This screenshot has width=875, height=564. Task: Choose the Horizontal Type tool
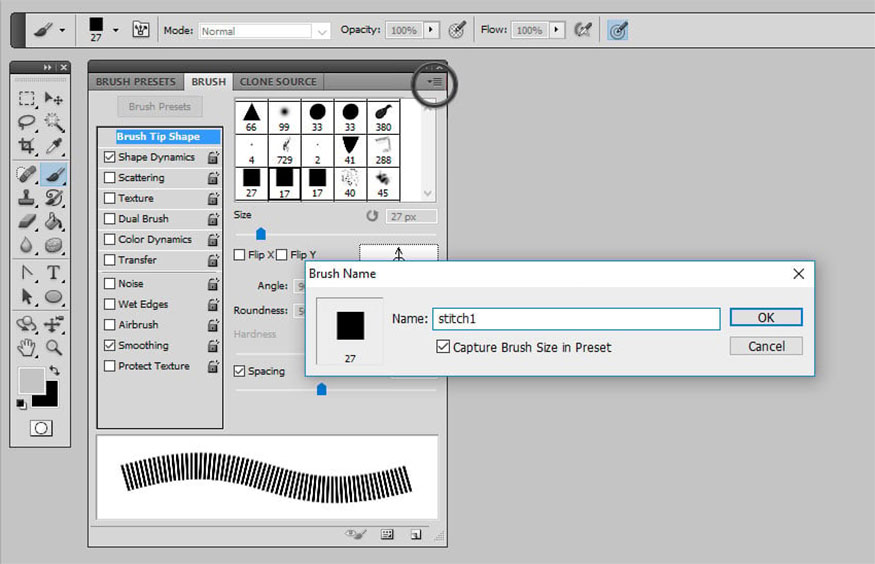[x=54, y=273]
